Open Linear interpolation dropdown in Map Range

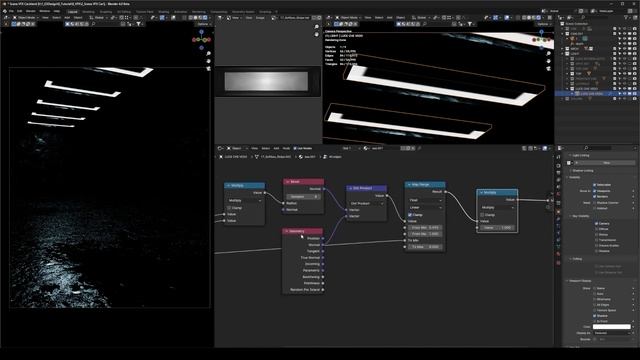coord(425,207)
